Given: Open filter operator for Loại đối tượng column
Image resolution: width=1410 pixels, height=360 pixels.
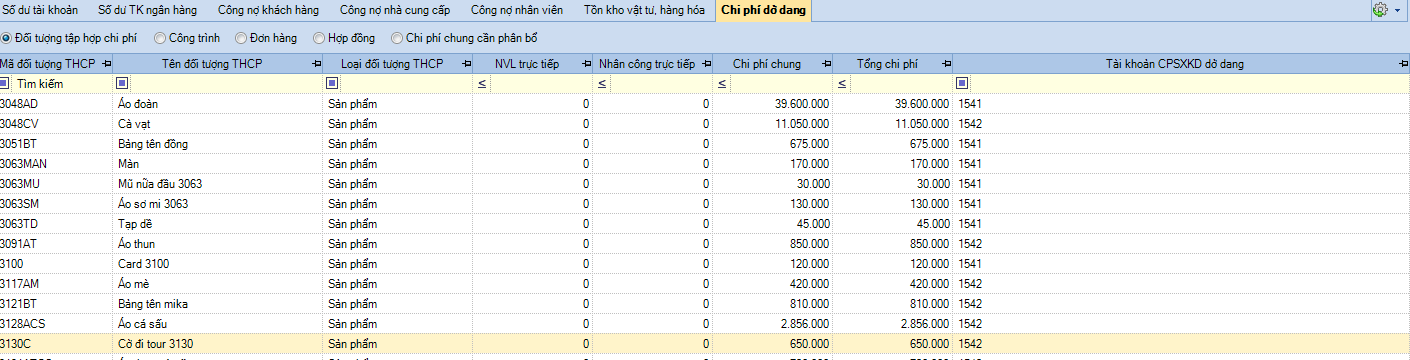Looking at the screenshot, I should (x=331, y=83).
